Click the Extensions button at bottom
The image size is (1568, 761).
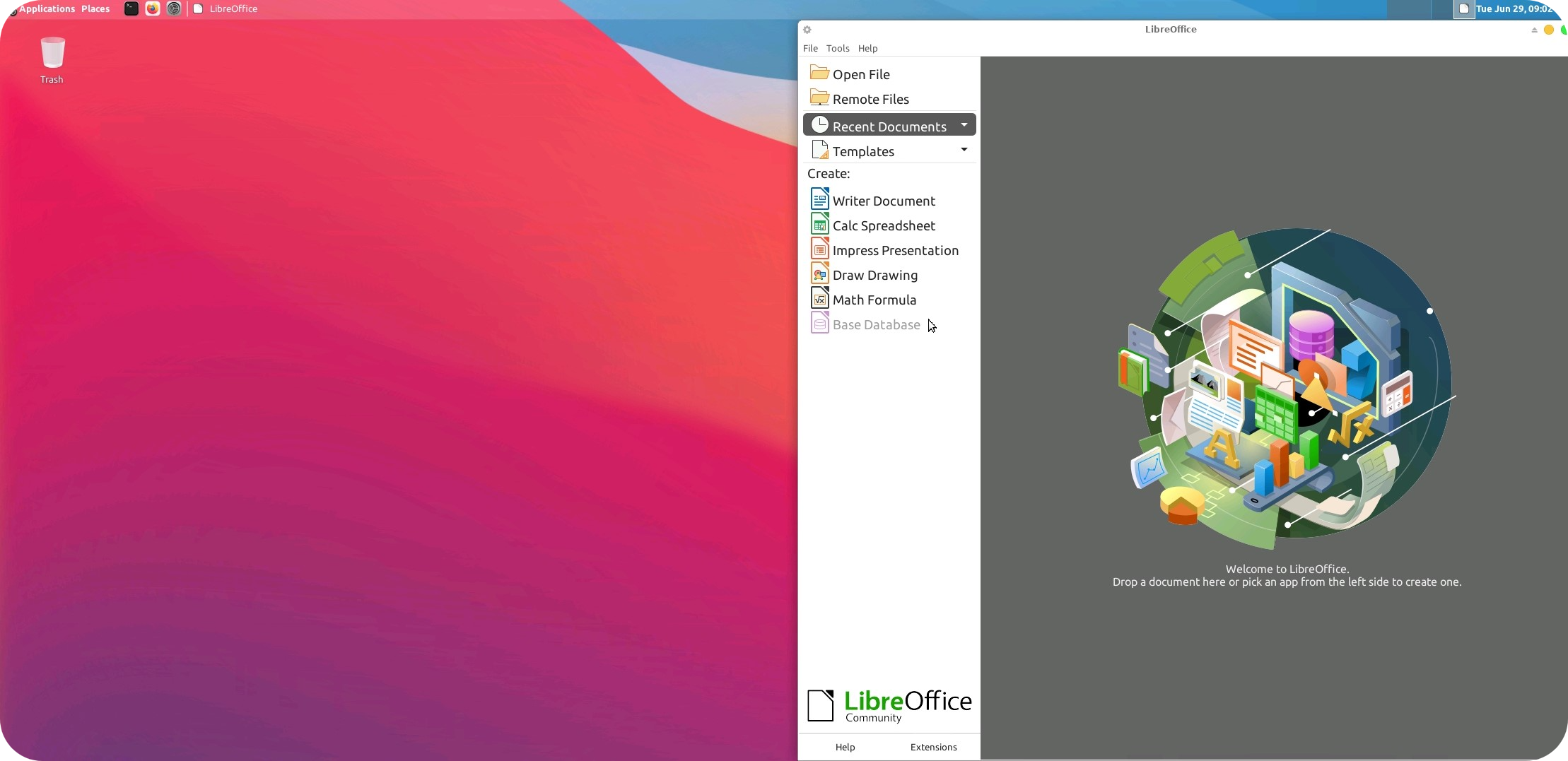coord(933,747)
